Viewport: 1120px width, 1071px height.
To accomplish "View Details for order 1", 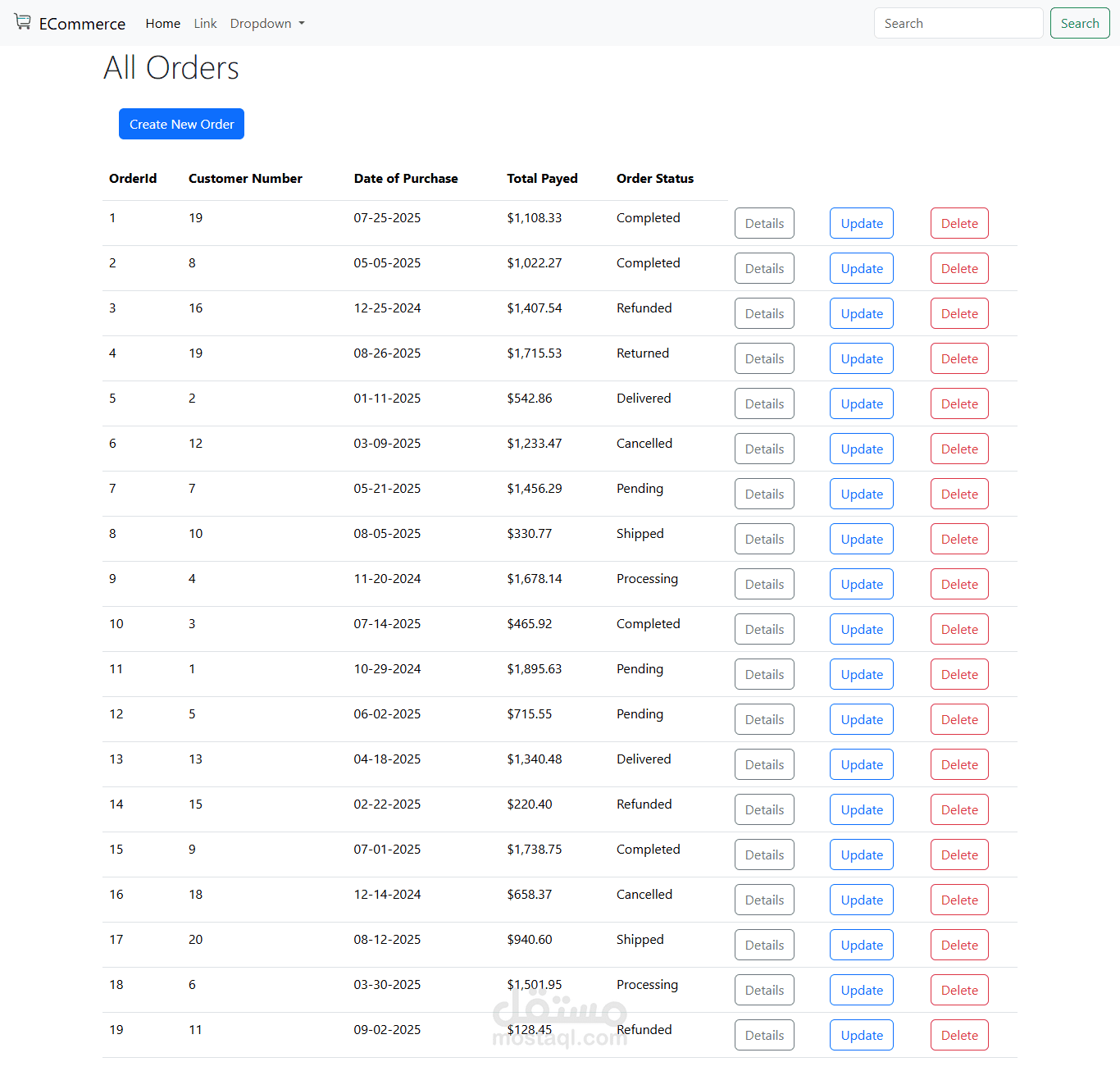I will click(x=764, y=224).
